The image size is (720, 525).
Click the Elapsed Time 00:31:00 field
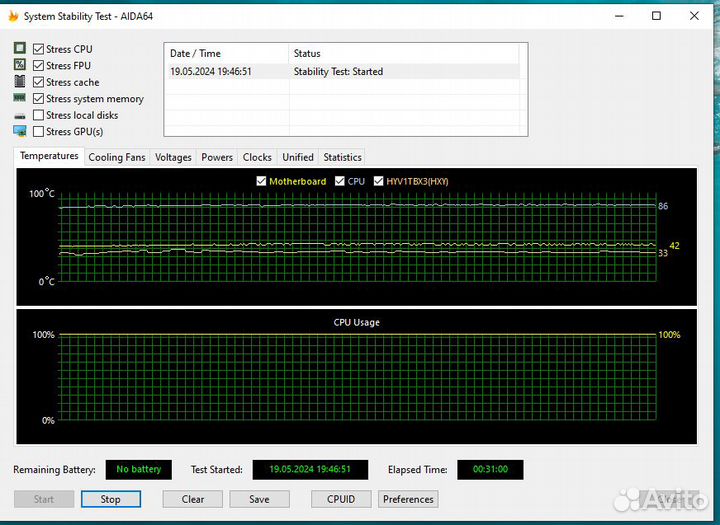[490, 469]
